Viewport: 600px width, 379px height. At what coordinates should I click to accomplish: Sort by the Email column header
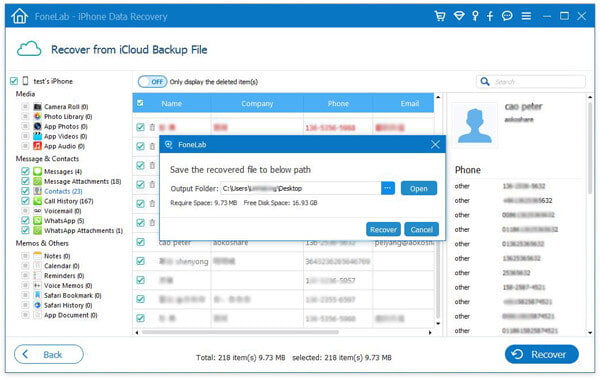click(x=409, y=103)
